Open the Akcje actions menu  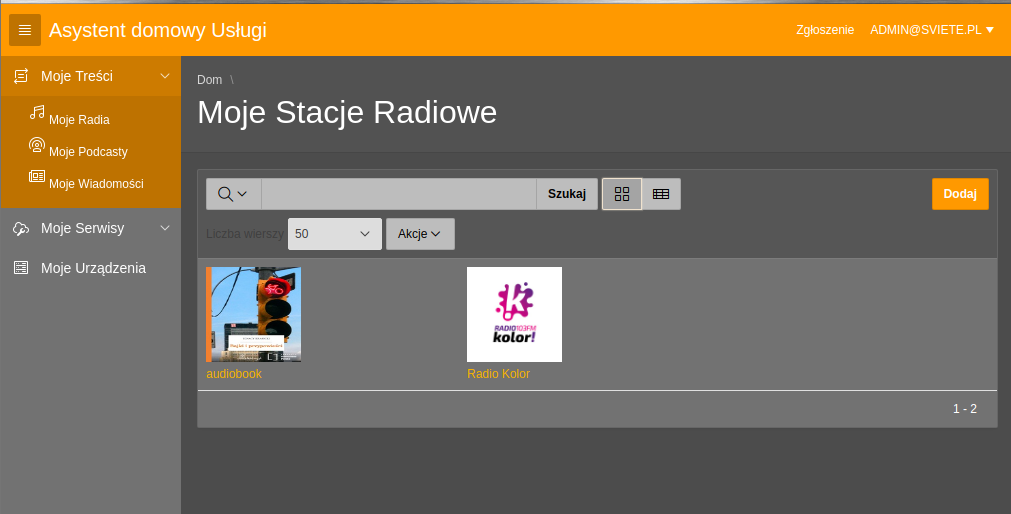click(x=420, y=234)
